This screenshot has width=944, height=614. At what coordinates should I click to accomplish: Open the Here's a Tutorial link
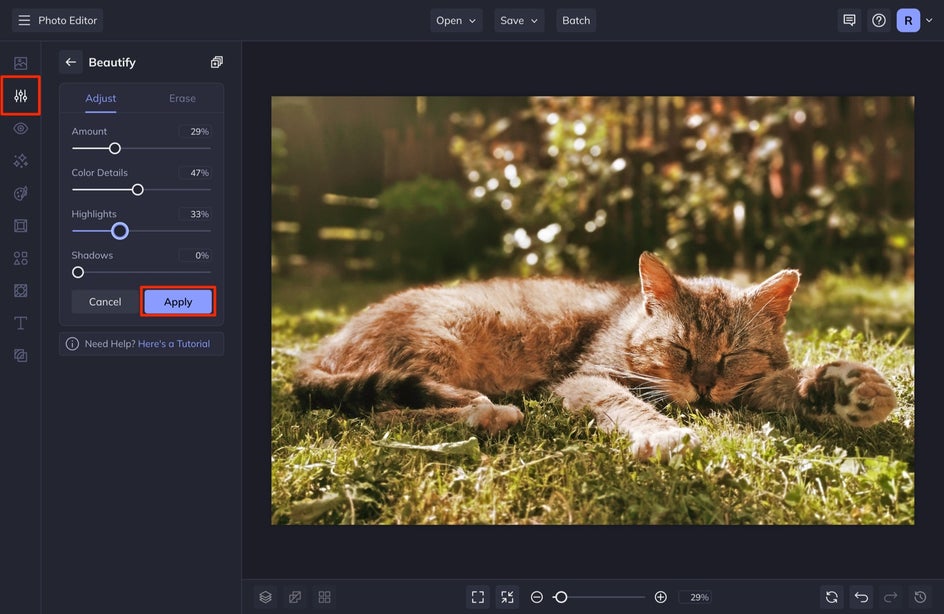174,344
